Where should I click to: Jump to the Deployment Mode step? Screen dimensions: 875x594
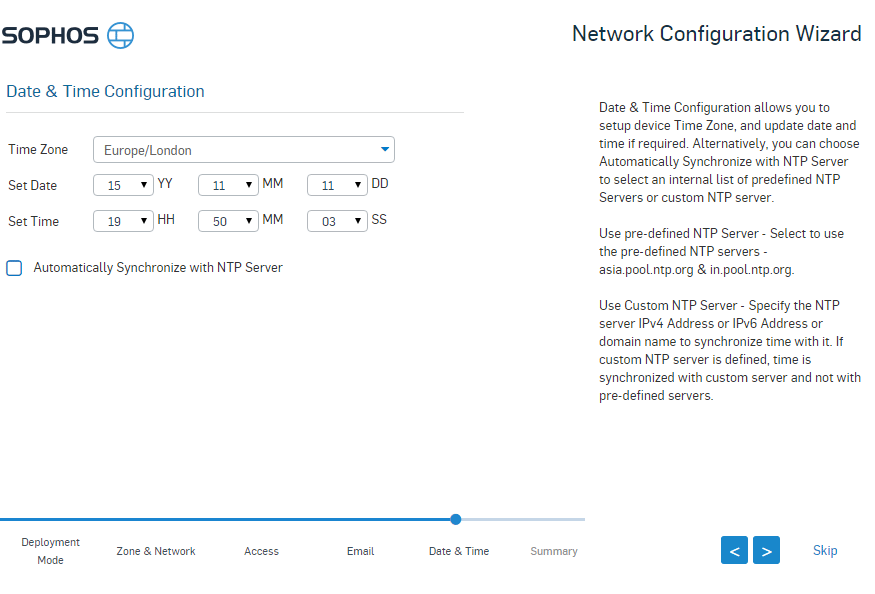tap(50, 551)
